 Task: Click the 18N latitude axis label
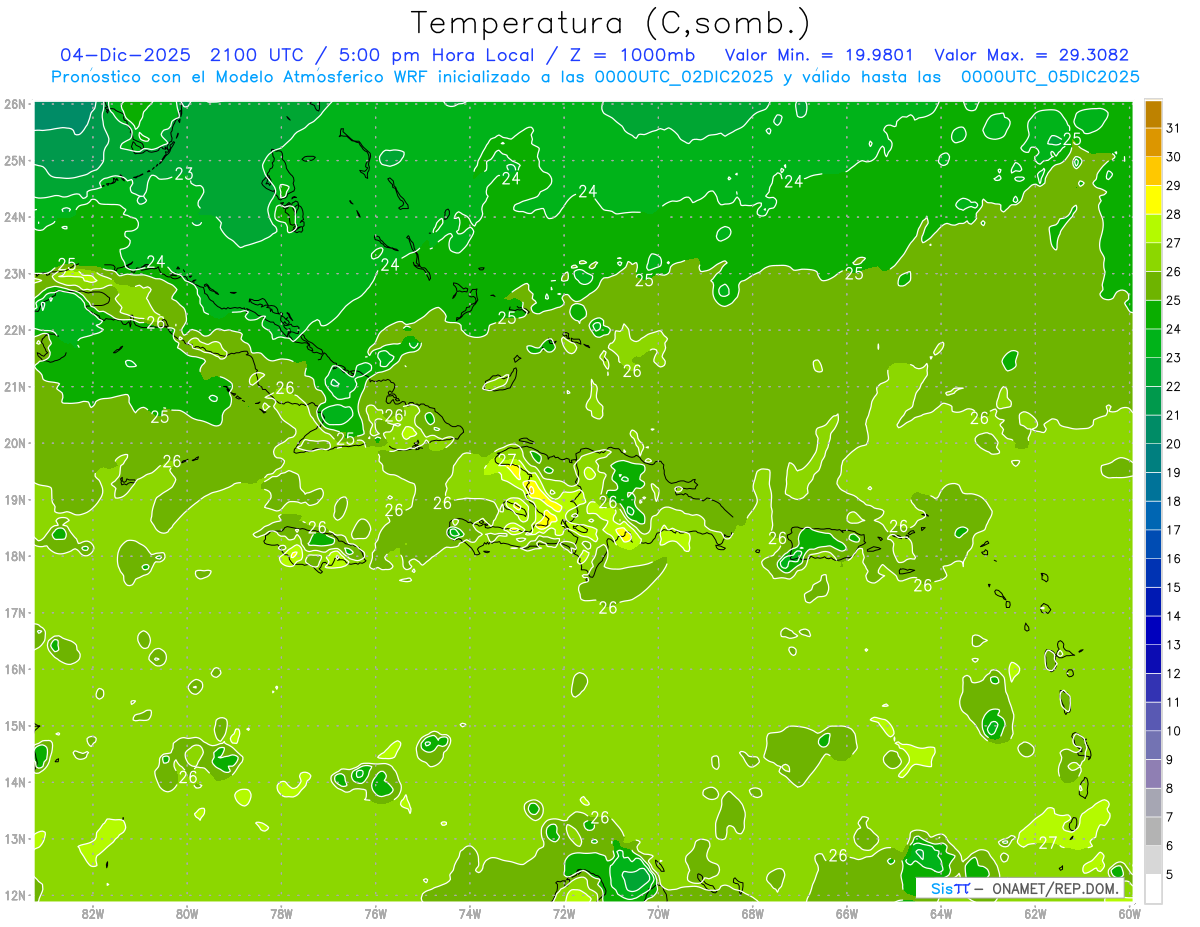(14, 556)
